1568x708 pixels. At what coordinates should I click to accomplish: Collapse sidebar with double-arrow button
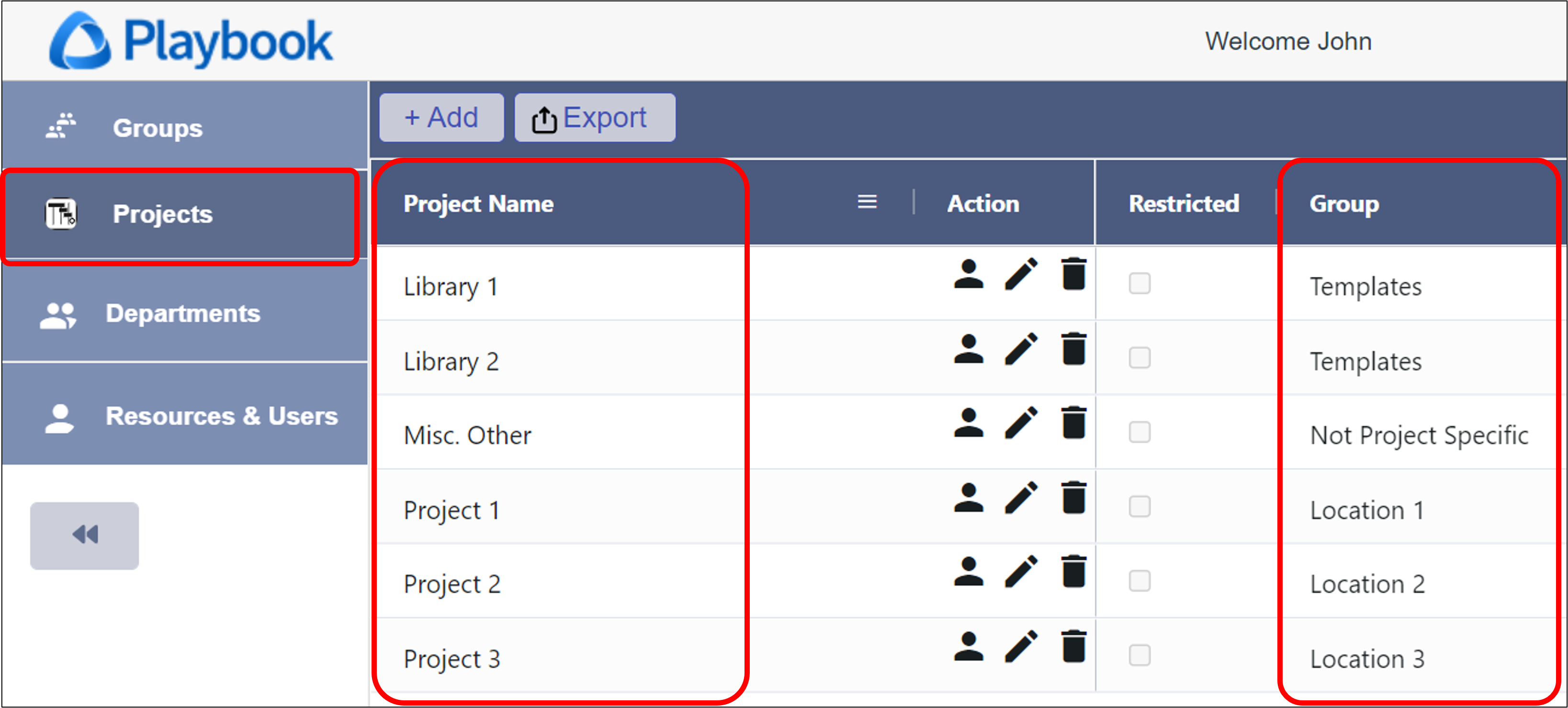point(85,536)
